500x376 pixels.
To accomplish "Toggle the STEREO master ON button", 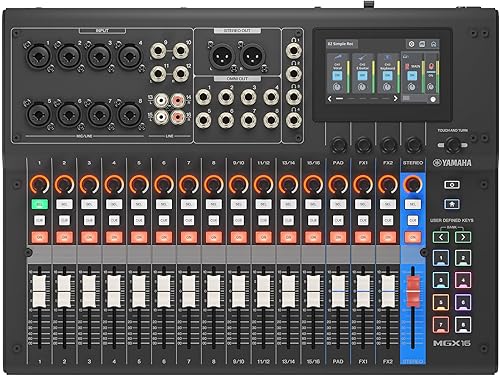I will click(x=413, y=237).
